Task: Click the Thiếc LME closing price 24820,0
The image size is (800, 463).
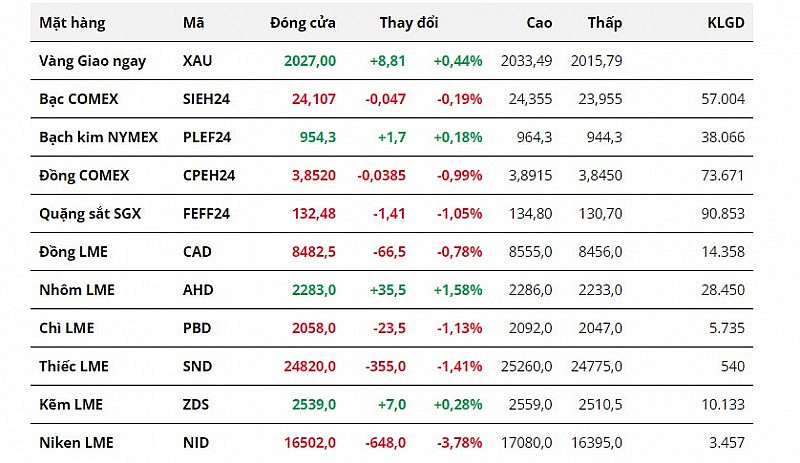Action: pos(304,366)
